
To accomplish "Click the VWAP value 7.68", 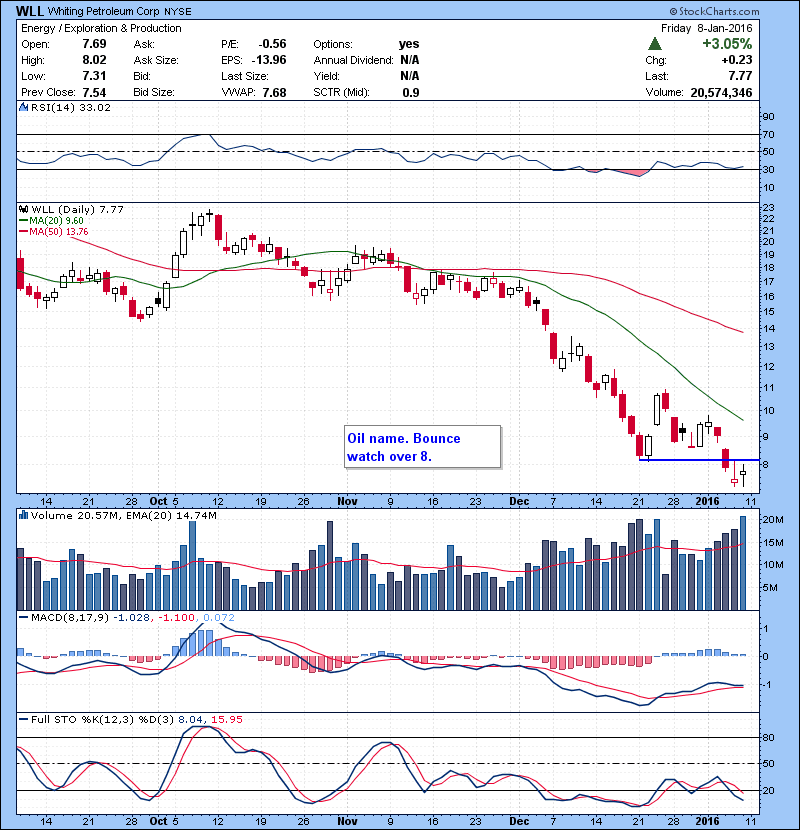I will coord(274,93).
